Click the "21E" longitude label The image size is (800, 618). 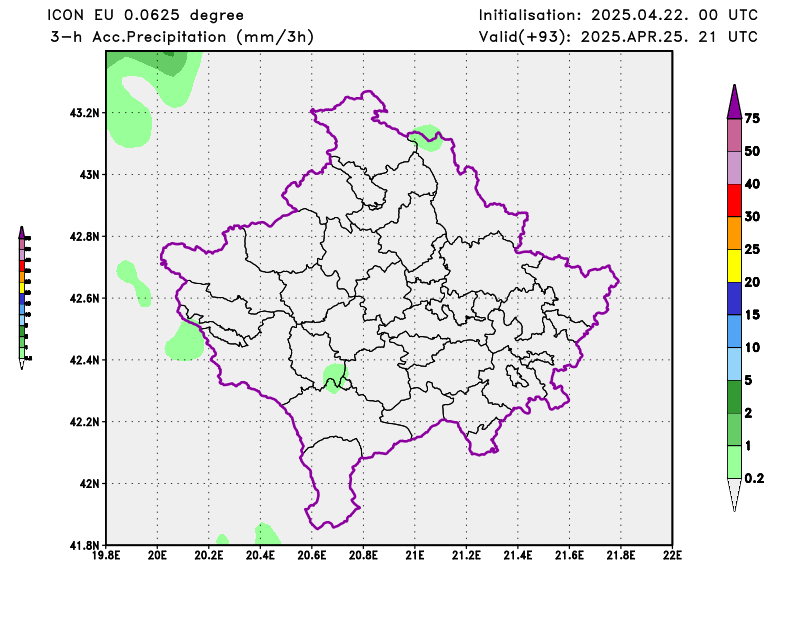(415, 555)
